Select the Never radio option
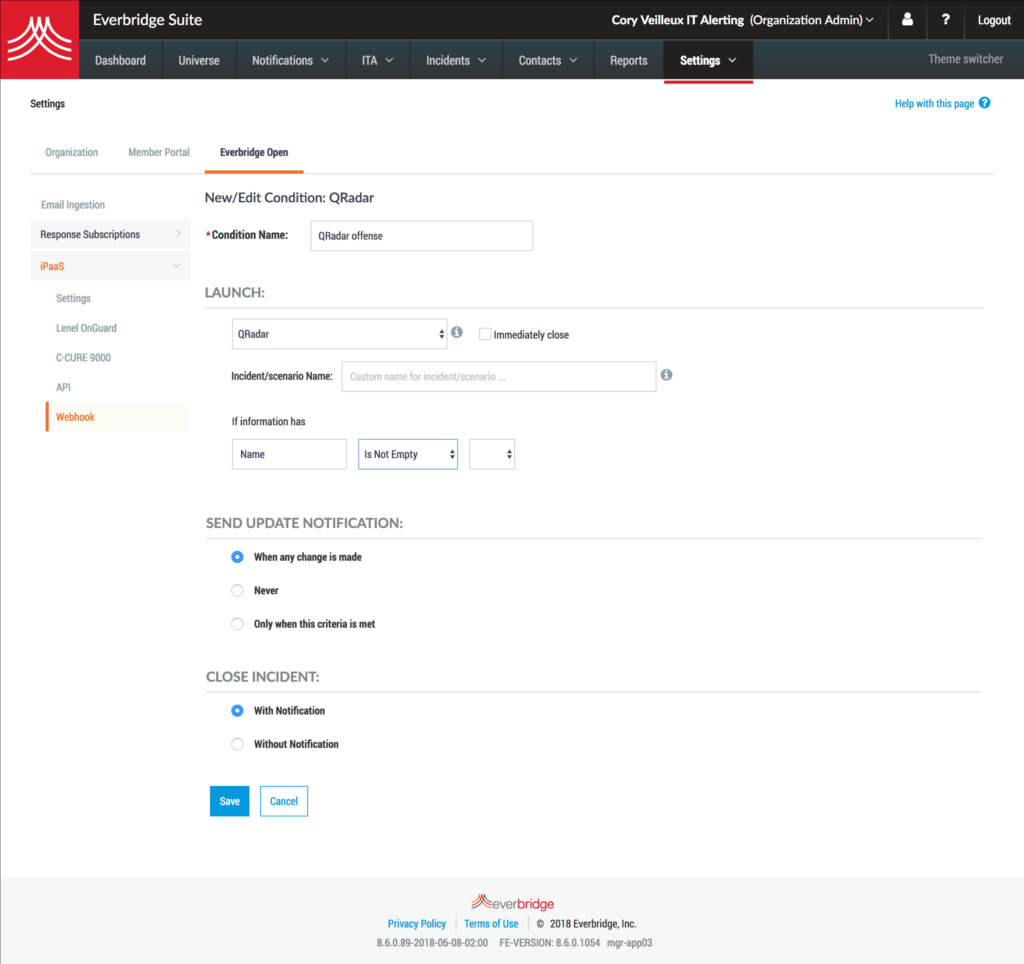Screen dimensions: 1024x964 coord(237,590)
